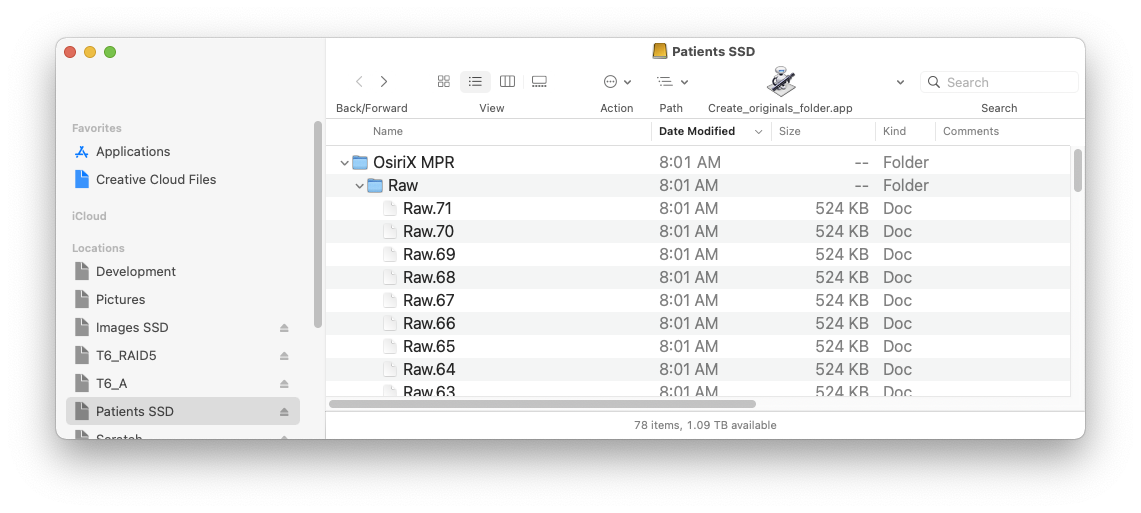Eject the T6_A volume
The image size is (1141, 513).
coord(285,384)
